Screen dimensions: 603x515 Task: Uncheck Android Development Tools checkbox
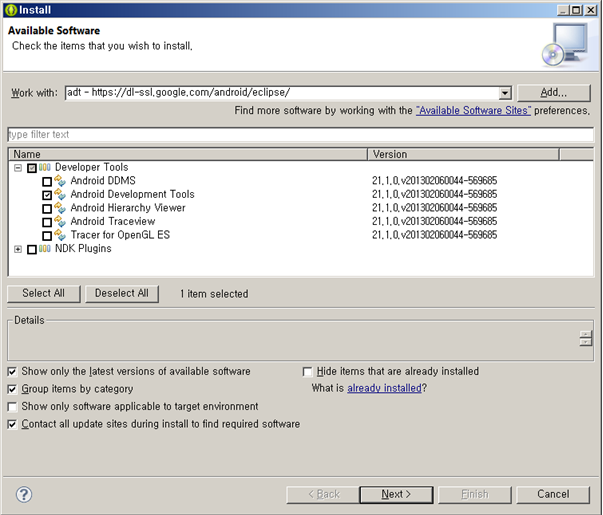tap(47, 195)
